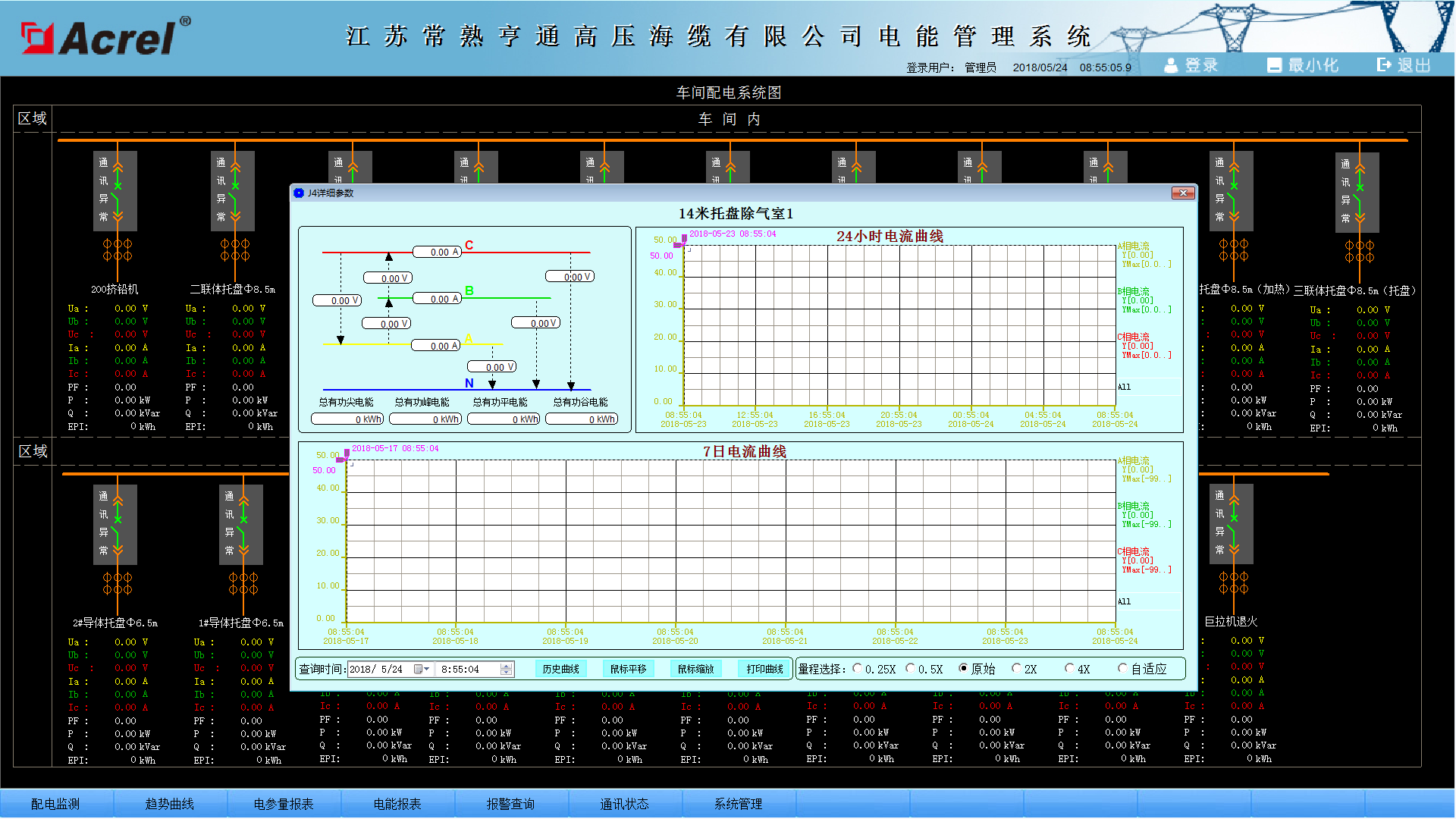Select the 自适应 range option
This screenshot has width=1456, height=819.
coord(1122,669)
